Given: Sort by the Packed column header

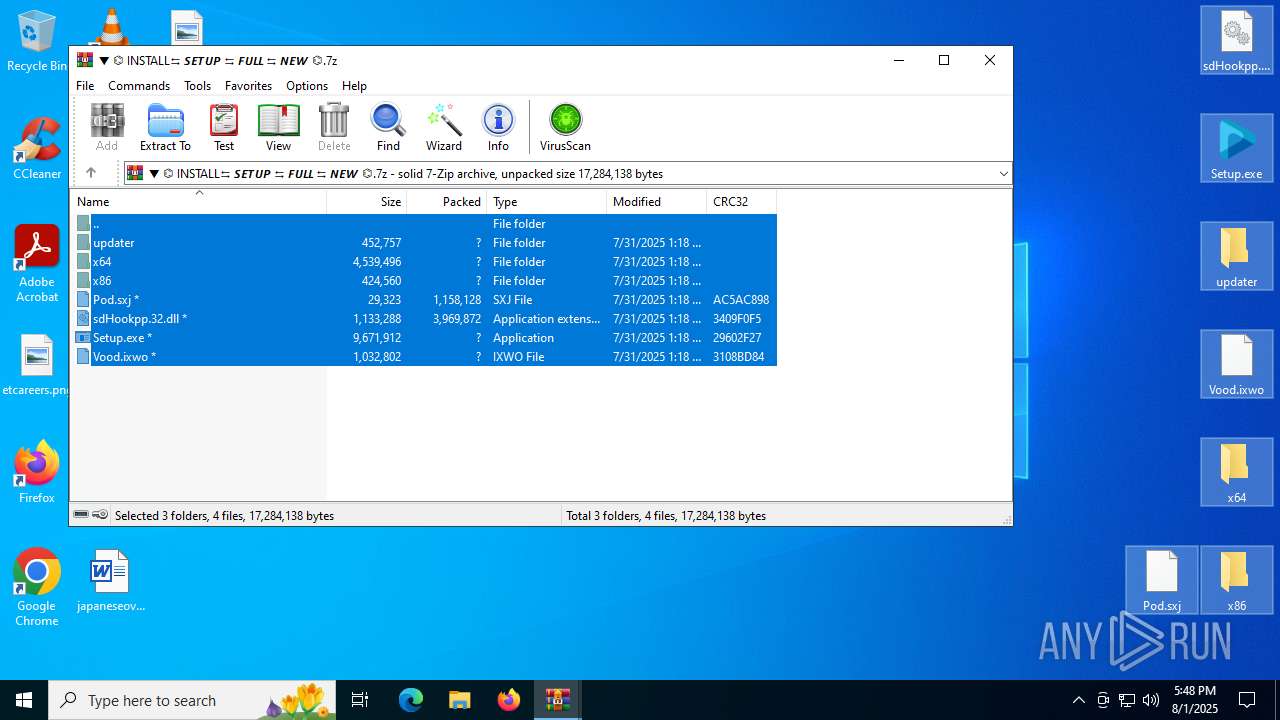Looking at the screenshot, I should 447,202.
